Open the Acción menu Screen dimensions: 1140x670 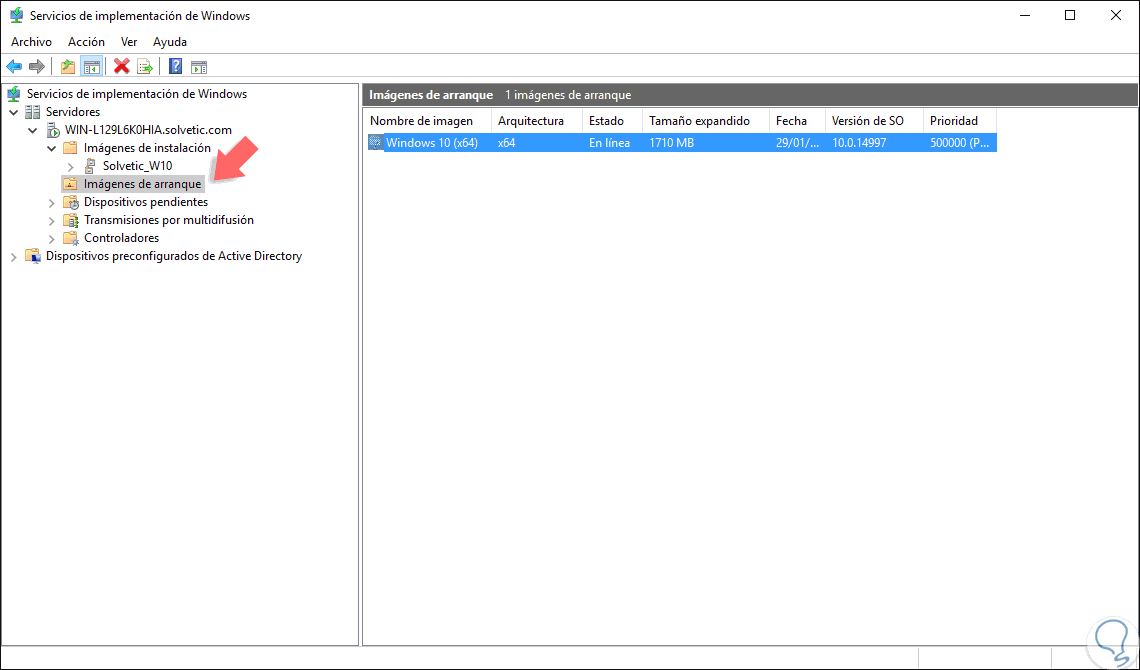(87, 42)
